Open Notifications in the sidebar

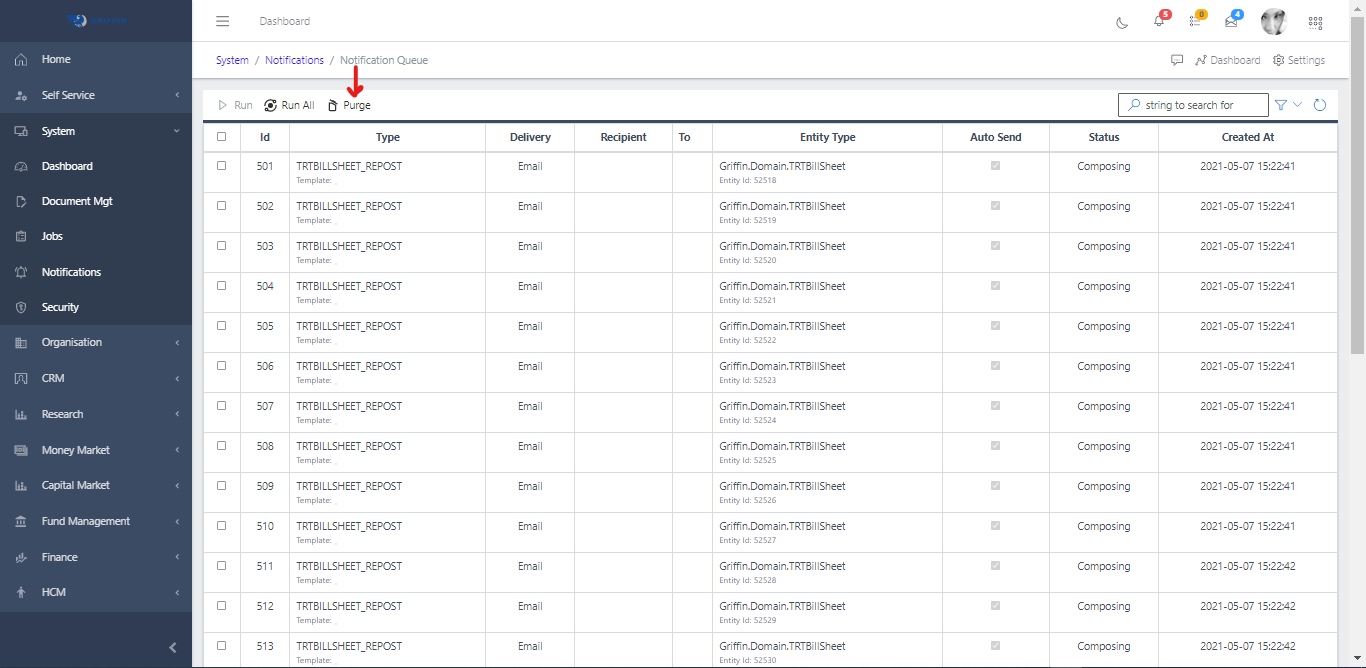pyautogui.click(x=71, y=272)
